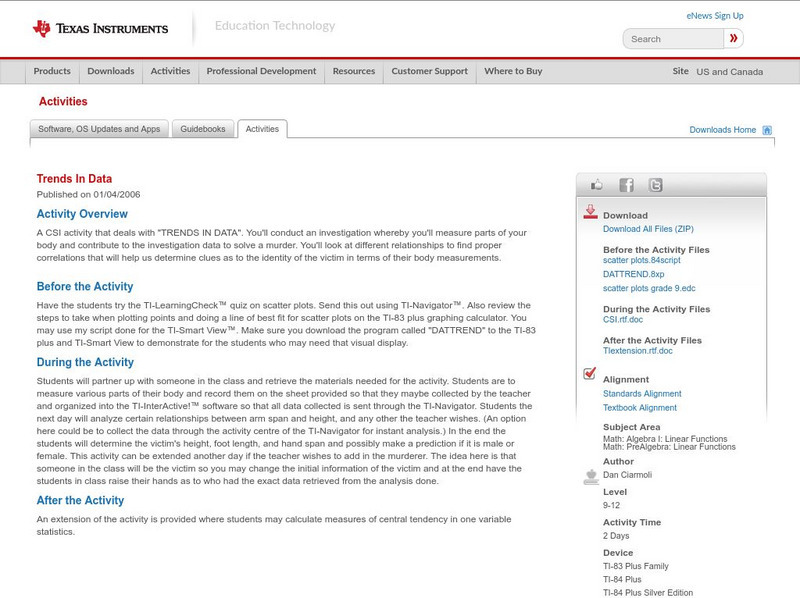Click the Author person icon
Image resolution: width=800 pixels, height=598 pixels.
[x=591, y=477]
